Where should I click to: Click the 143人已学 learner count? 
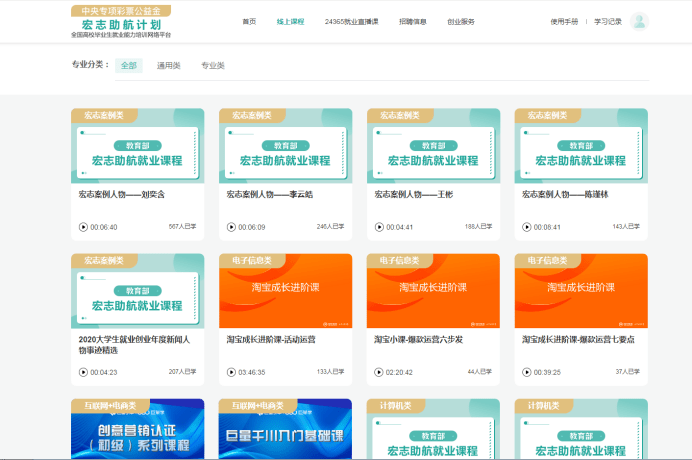pyautogui.click(x=626, y=226)
